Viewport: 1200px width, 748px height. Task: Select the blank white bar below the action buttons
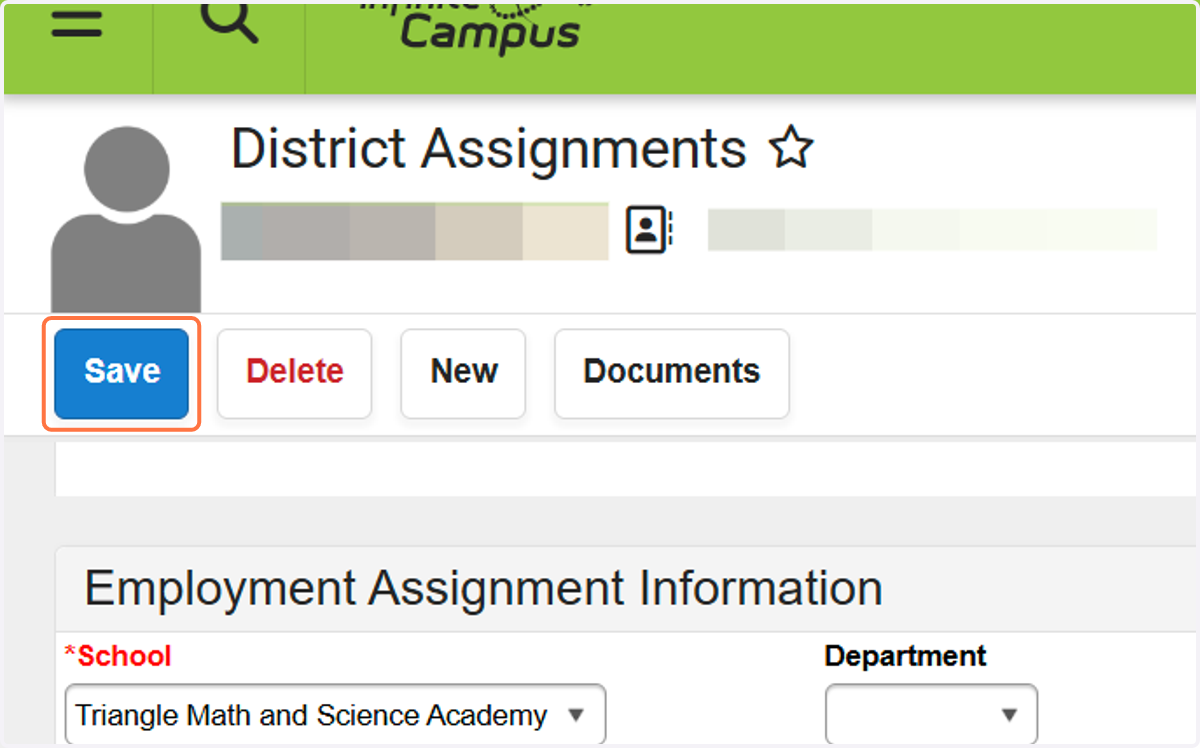(x=626, y=470)
